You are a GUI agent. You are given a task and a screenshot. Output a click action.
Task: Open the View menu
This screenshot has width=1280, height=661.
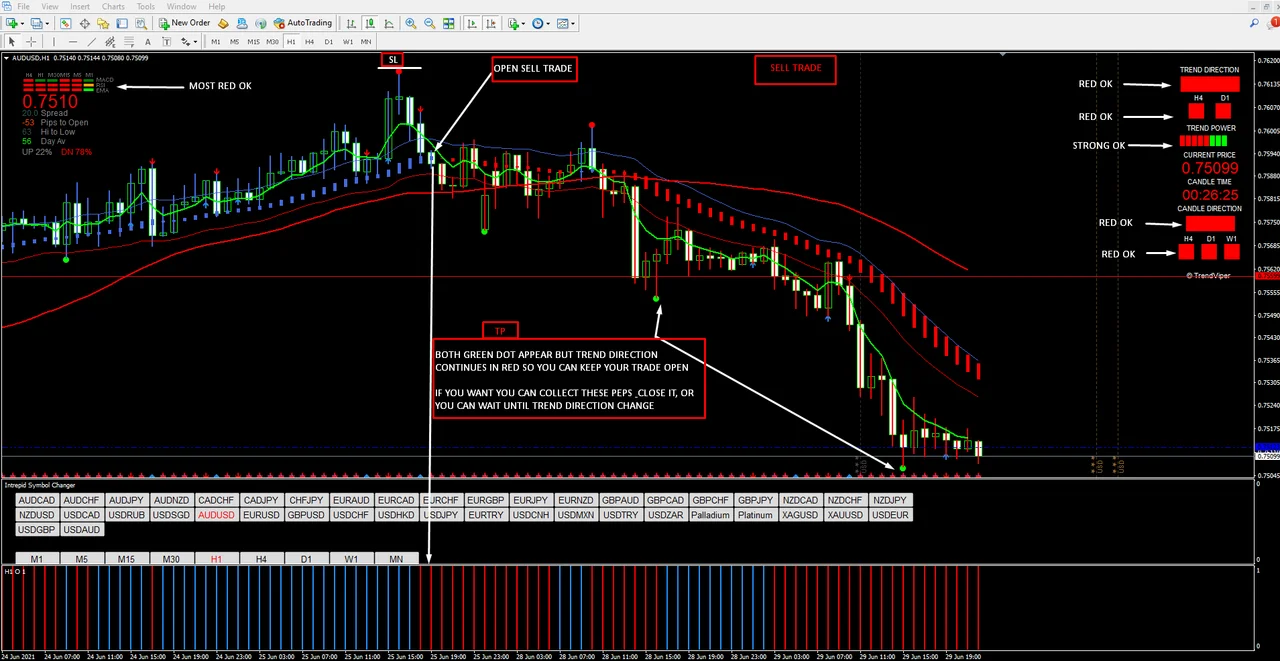tap(50, 6)
